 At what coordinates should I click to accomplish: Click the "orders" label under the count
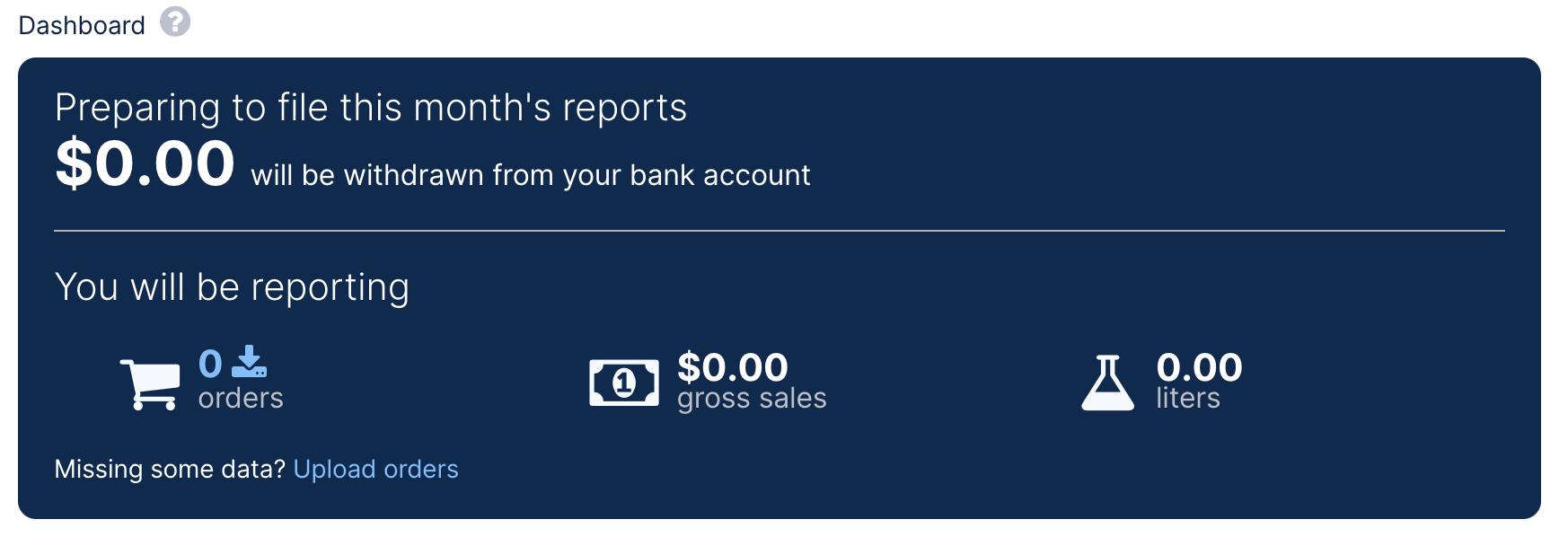tap(241, 398)
